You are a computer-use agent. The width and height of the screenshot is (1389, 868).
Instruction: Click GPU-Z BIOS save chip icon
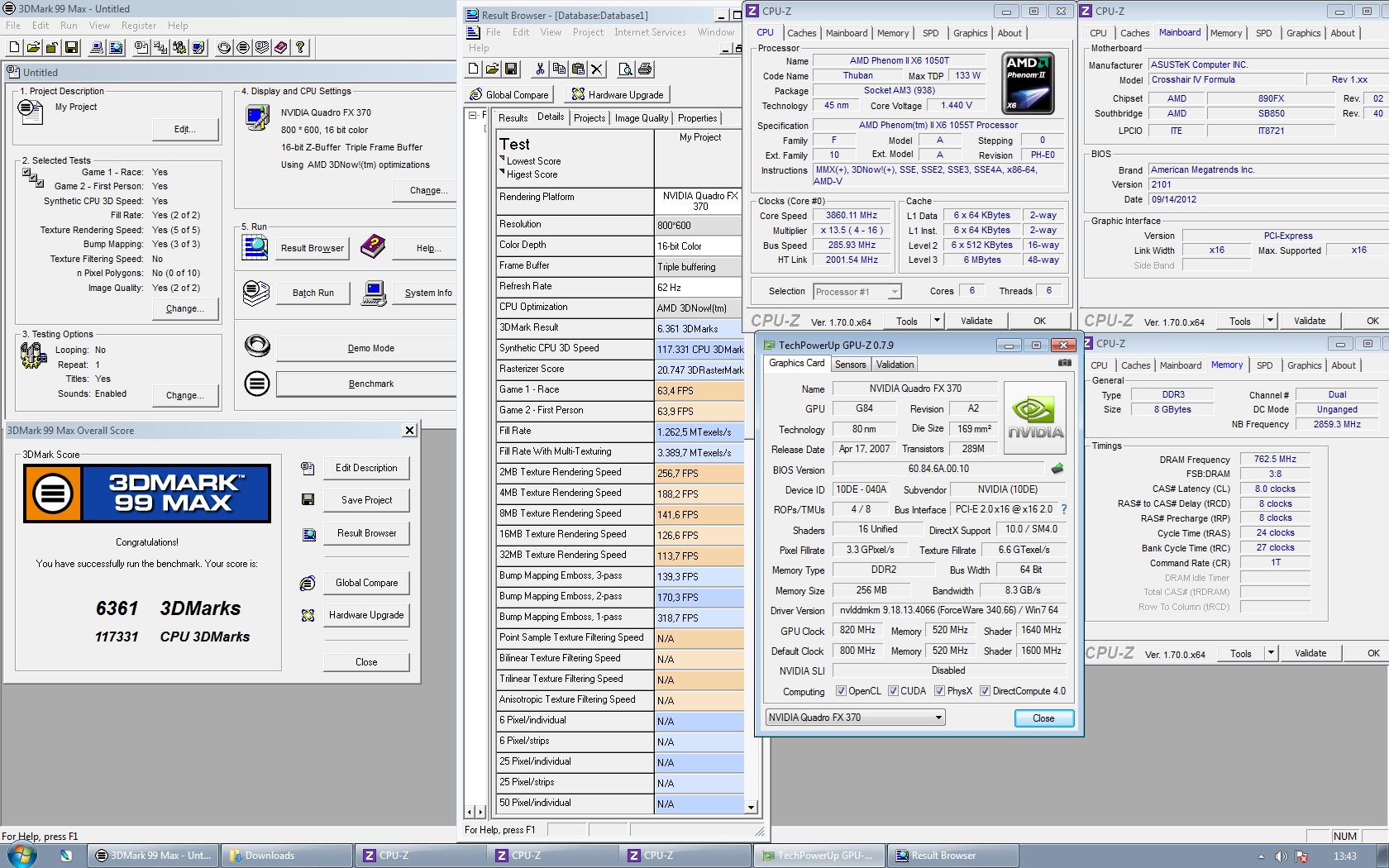click(x=1057, y=469)
